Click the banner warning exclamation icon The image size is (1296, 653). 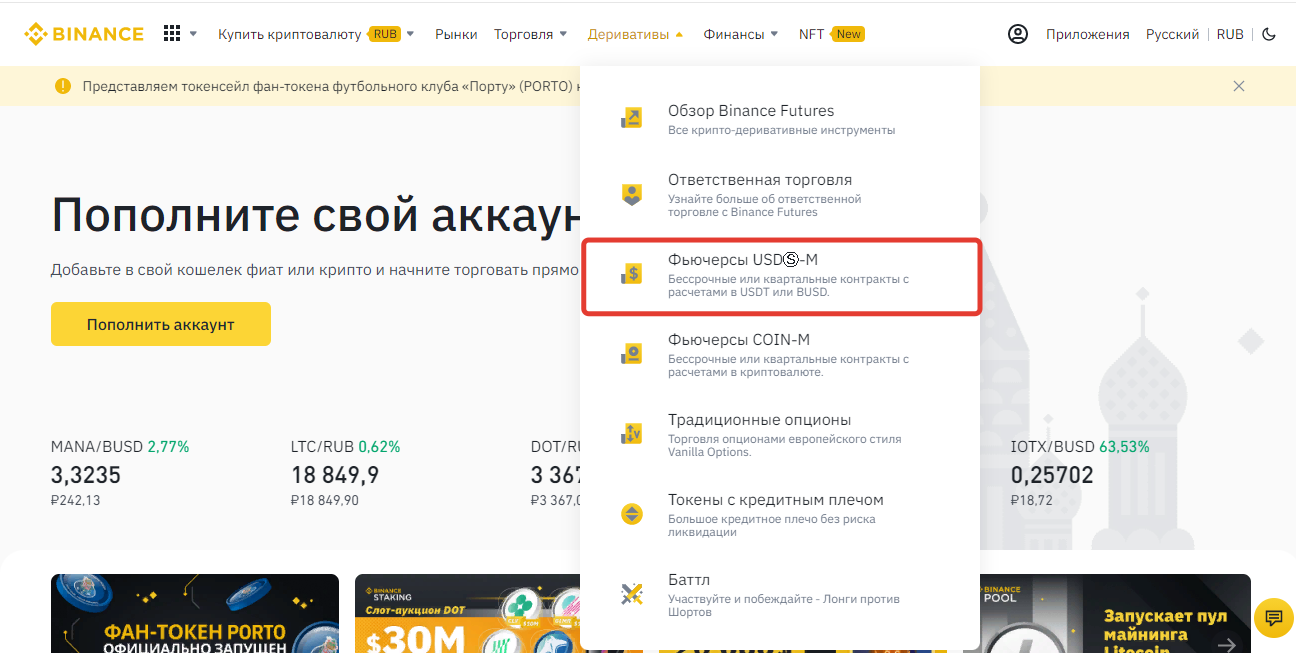[63, 86]
